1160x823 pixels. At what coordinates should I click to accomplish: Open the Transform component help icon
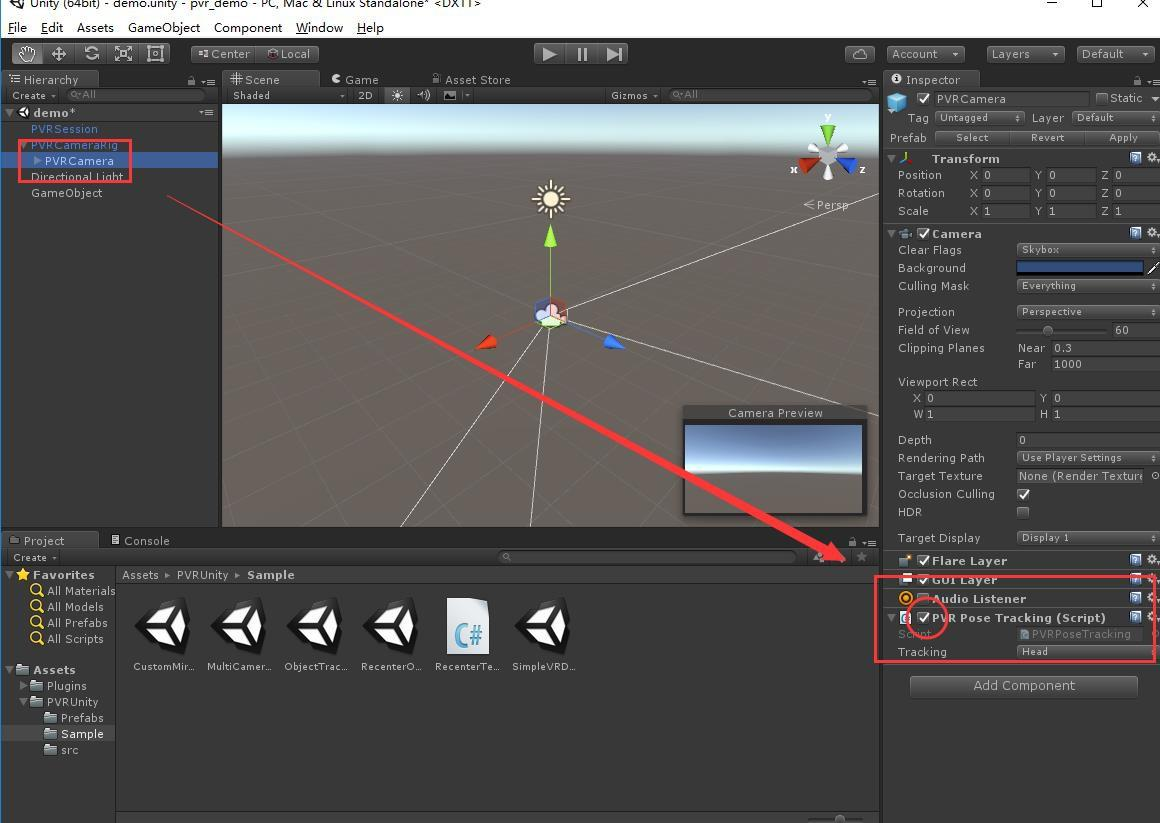coord(1136,158)
